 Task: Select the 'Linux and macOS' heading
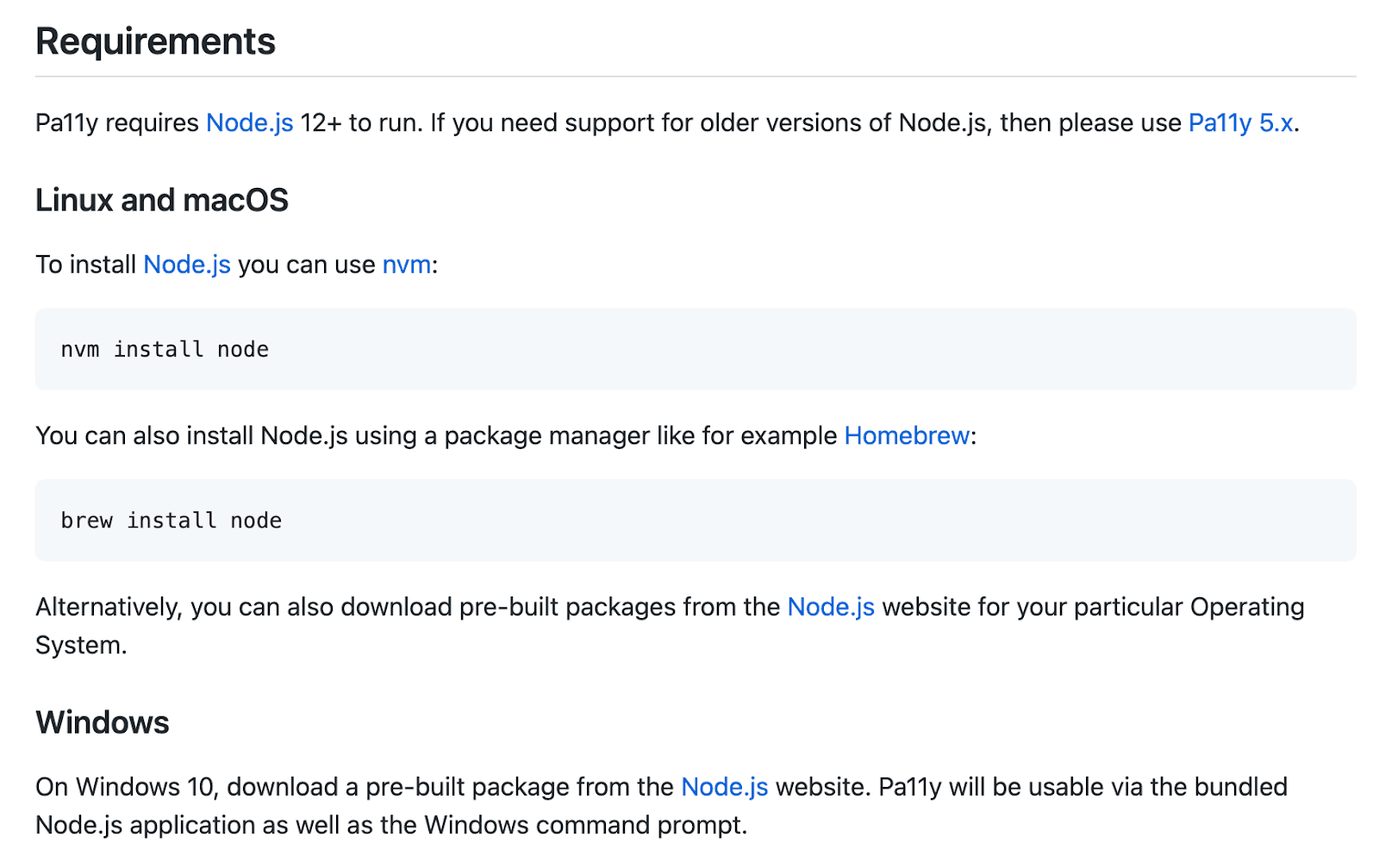pos(161,200)
